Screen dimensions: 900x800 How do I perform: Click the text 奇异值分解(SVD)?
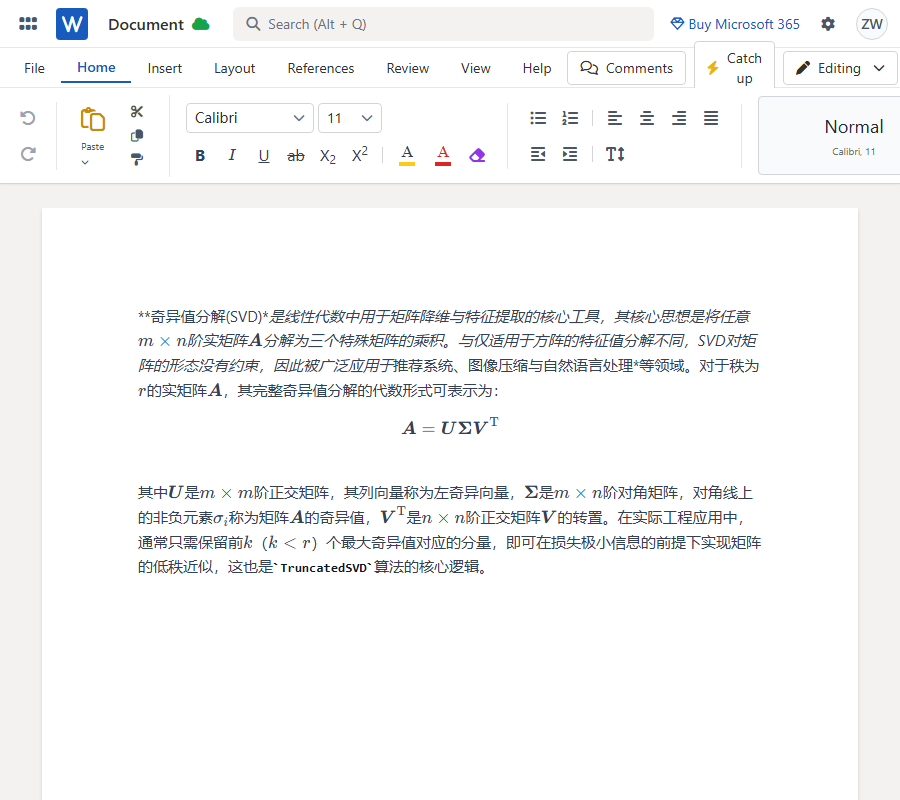205,317
